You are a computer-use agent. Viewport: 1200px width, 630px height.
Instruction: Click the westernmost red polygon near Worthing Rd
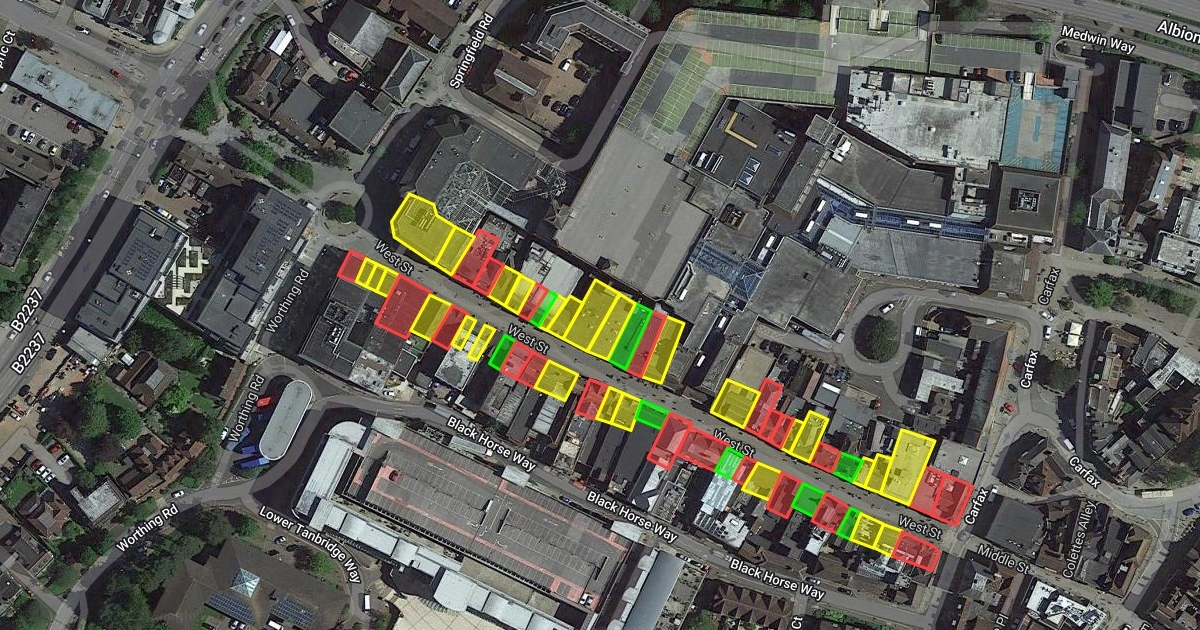(x=352, y=265)
